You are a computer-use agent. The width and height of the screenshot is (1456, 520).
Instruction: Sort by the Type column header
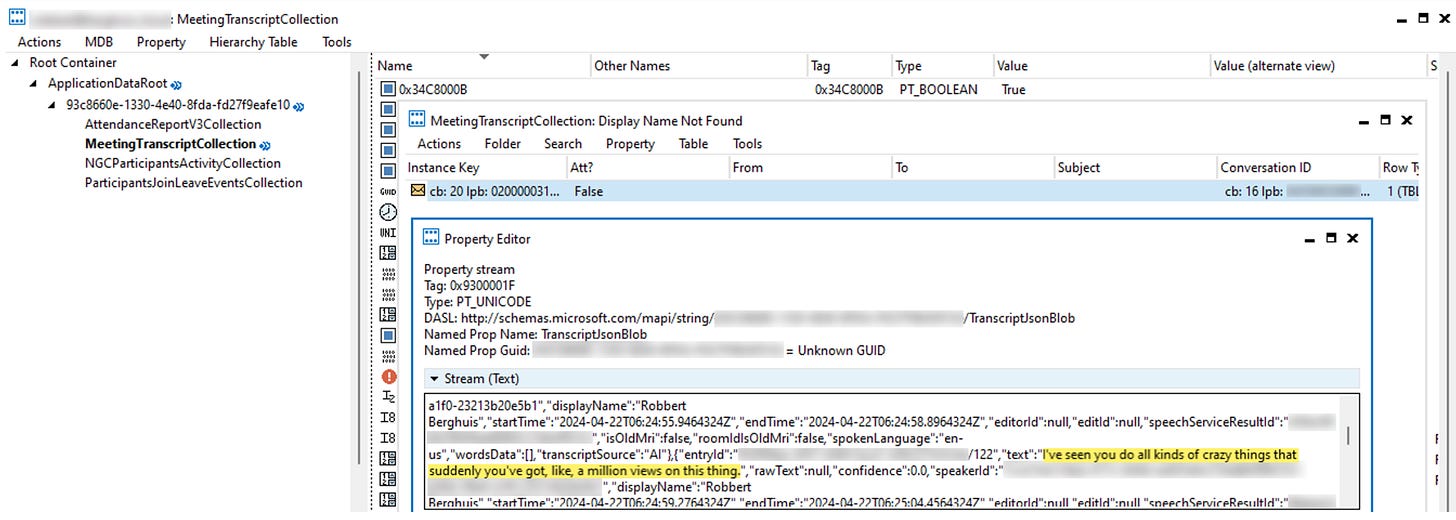tap(941, 66)
